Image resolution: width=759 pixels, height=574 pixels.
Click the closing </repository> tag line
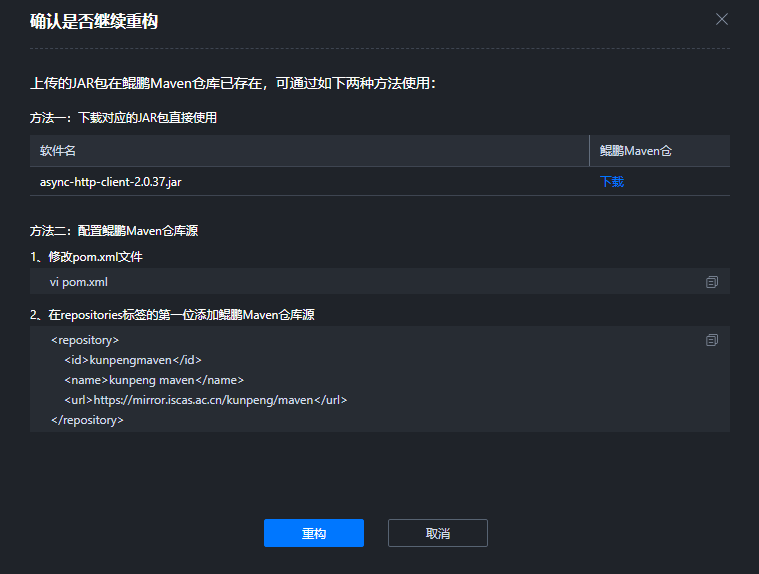click(87, 420)
